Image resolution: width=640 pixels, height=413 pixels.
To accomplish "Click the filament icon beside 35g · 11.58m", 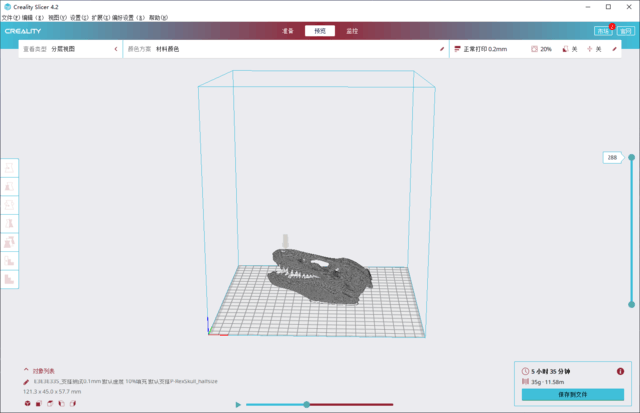I will 525,382.
